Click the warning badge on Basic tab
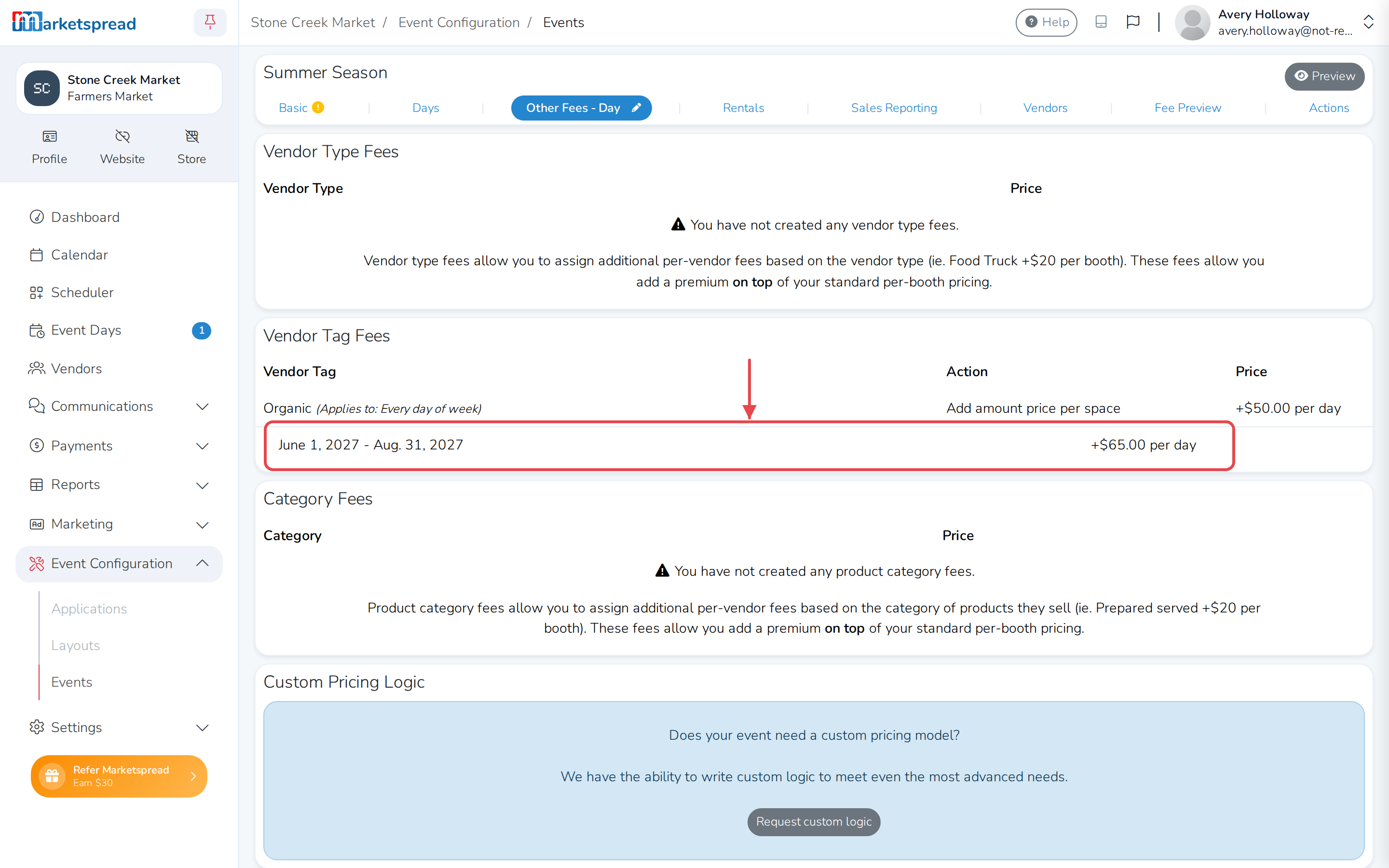The width and height of the screenshot is (1389, 868). pyautogui.click(x=318, y=108)
